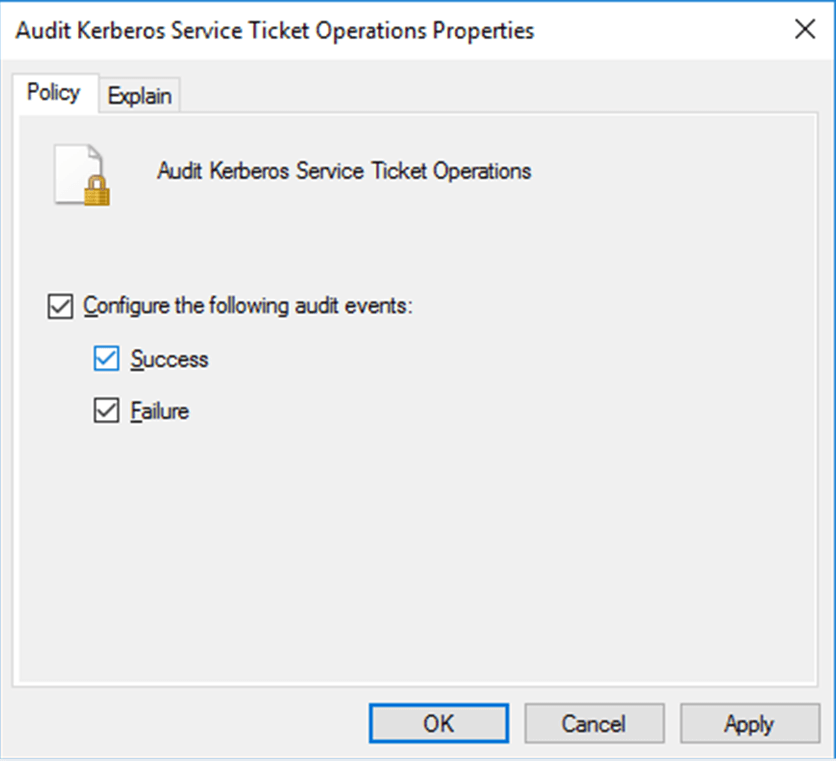Apply the audit policy changes

pyautogui.click(x=749, y=723)
